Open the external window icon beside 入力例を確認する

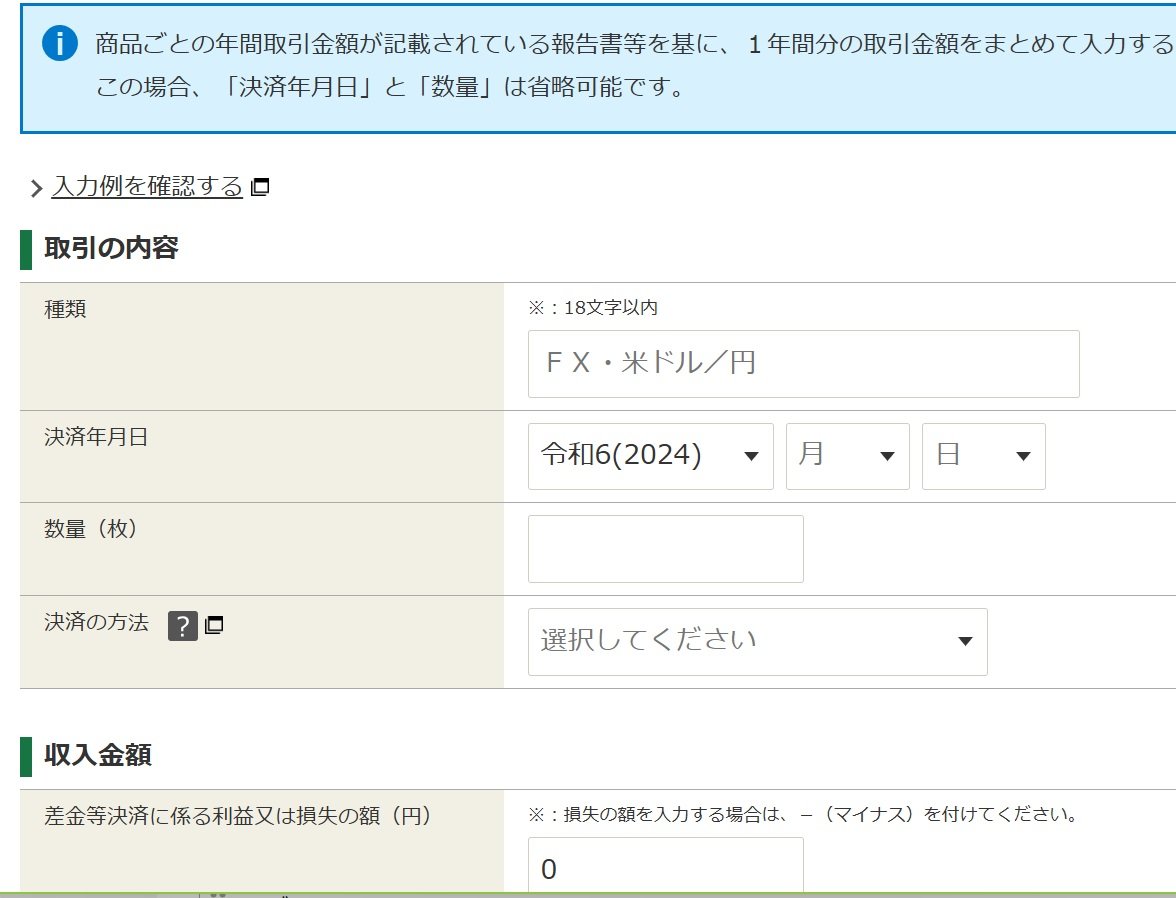[259, 186]
